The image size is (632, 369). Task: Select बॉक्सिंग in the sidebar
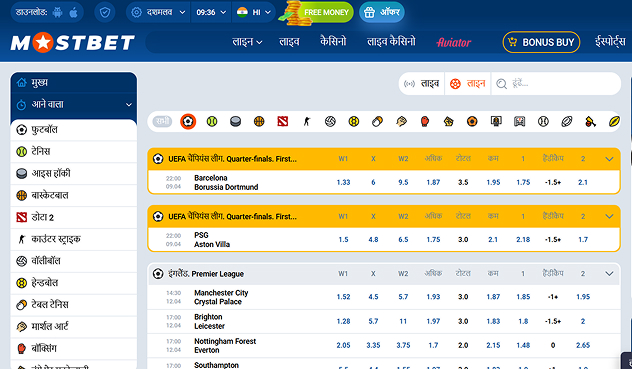click(74, 348)
